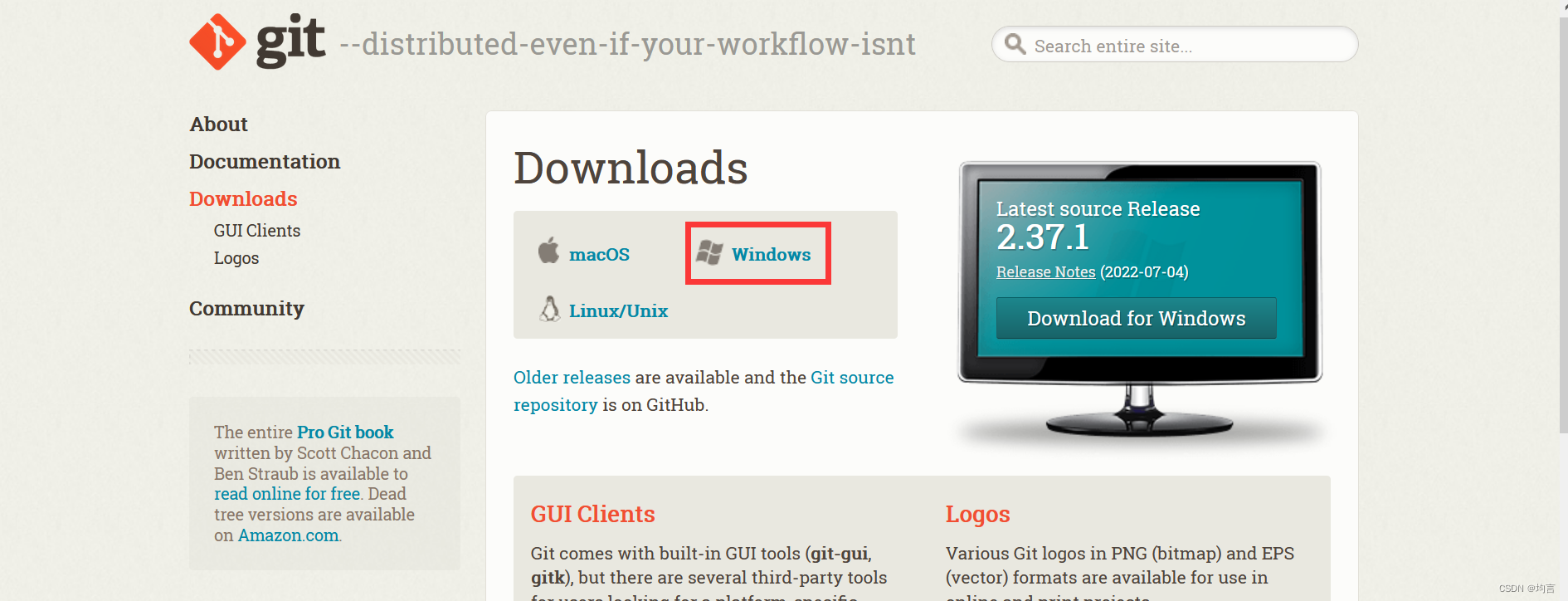Viewport: 1568px width, 601px height.
Task: Open the Documentation section
Action: pos(265,161)
